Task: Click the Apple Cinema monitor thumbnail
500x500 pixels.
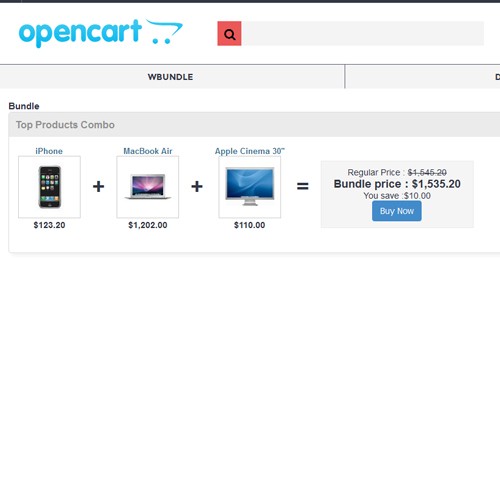Action: pyautogui.click(x=250, y=187)
